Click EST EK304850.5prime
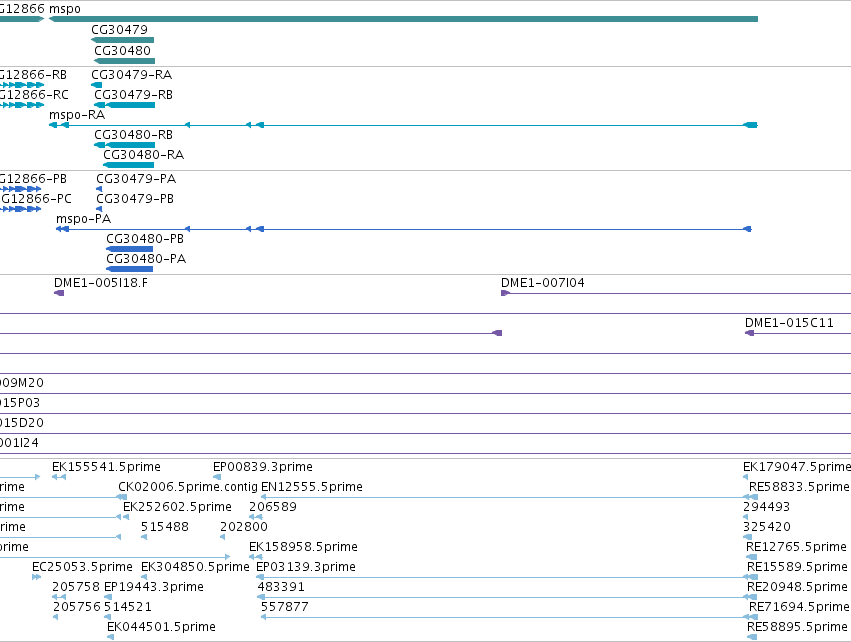851x642 pixels. click(x=195, y=567)
